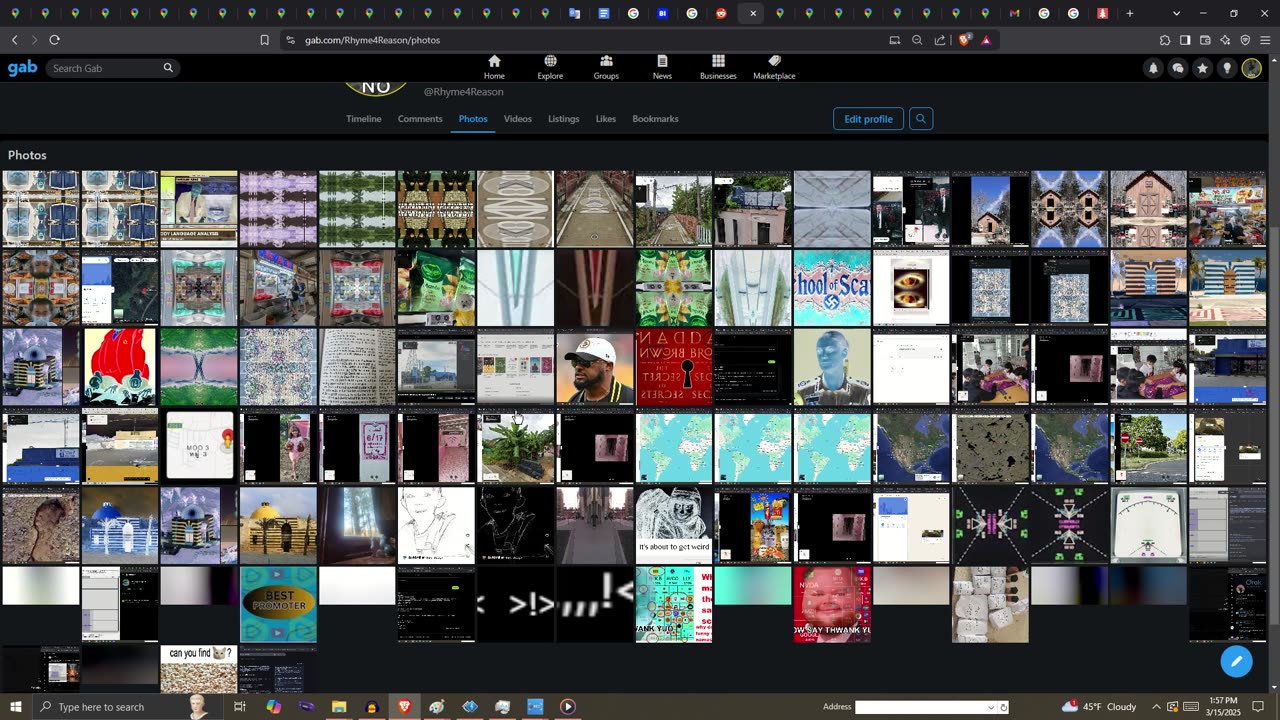Toggle Brave VPN shield icon
The width and height of the screenshot is (1280, 720).
[x=1245, y=40]
